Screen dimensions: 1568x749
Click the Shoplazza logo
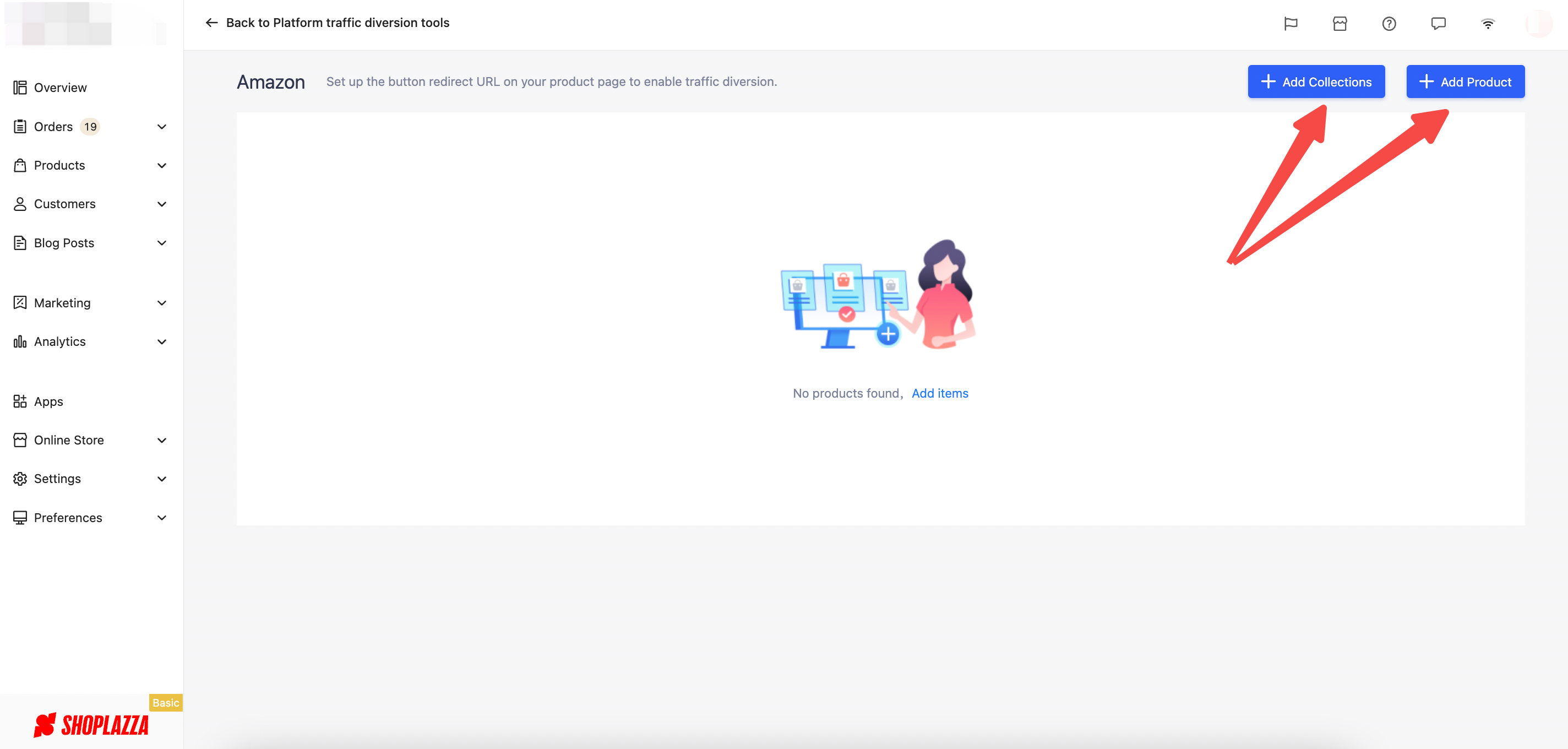91,725
